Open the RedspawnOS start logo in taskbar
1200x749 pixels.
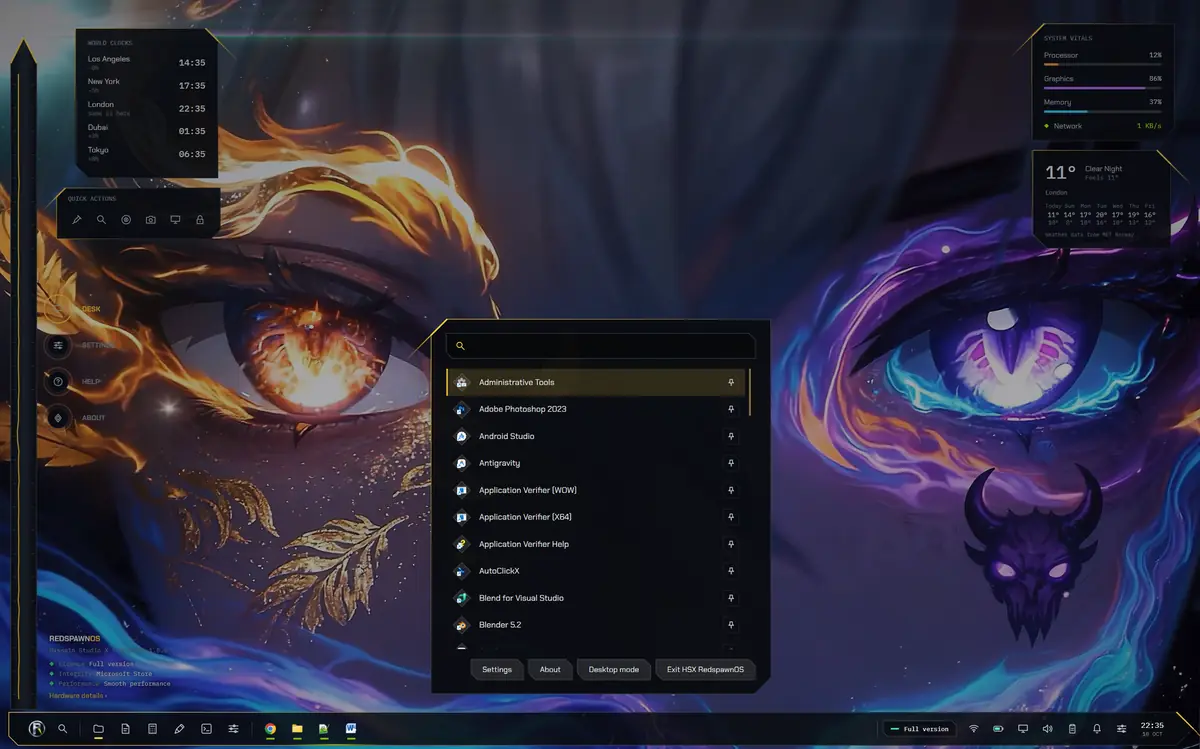tap(37, 729)
